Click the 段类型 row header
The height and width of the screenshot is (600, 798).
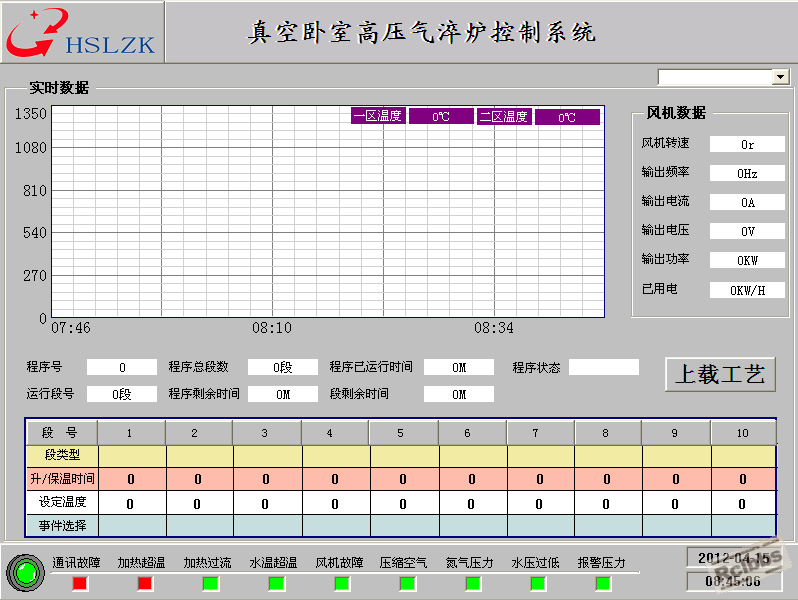(x=62, y=455)
